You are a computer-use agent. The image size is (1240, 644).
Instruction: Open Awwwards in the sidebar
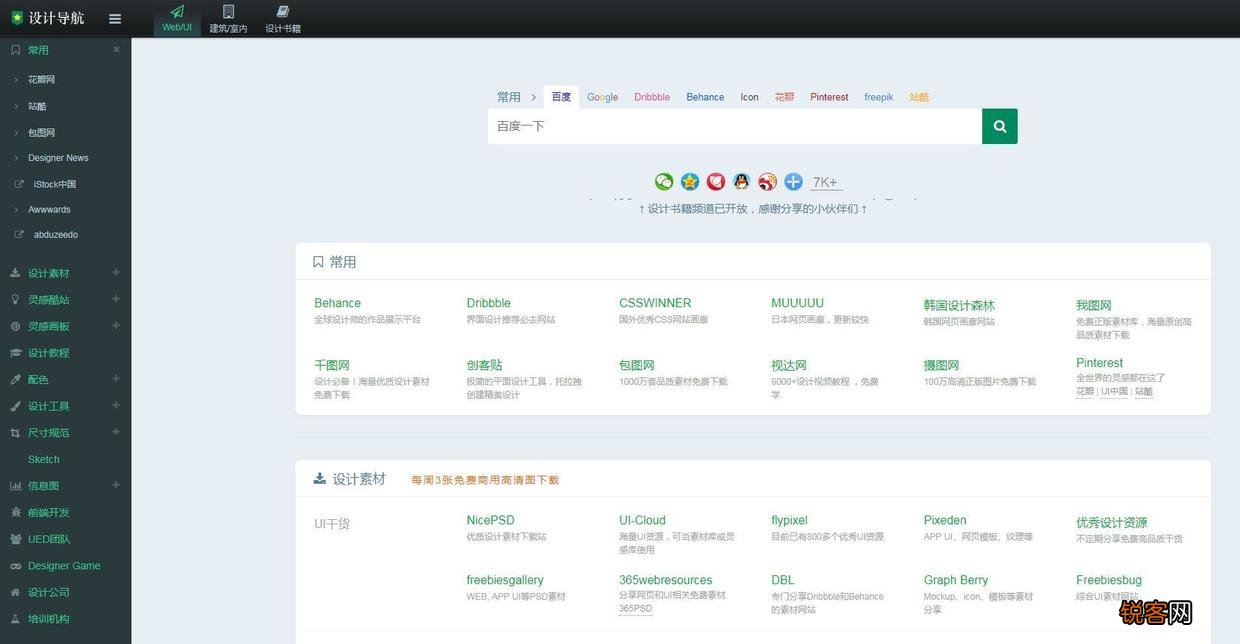click(x=49, y=210)
